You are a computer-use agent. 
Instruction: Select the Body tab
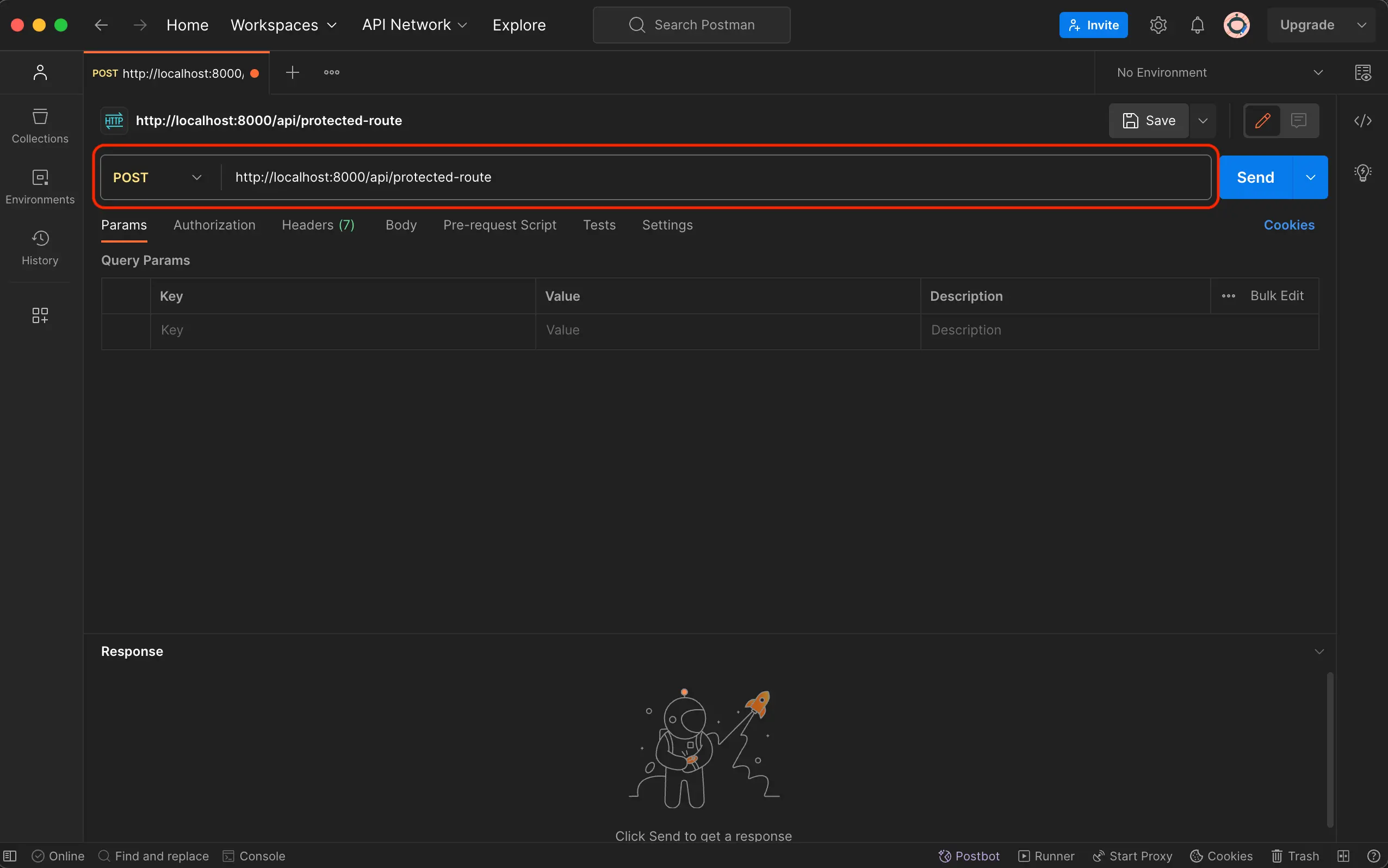point(401,225)
